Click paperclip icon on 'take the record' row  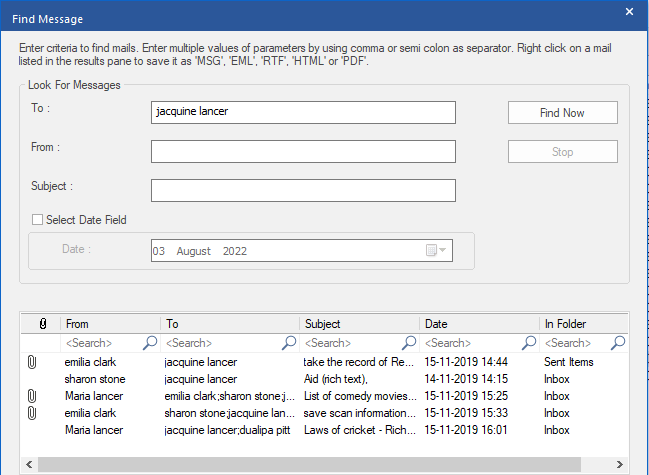[32, 362]
